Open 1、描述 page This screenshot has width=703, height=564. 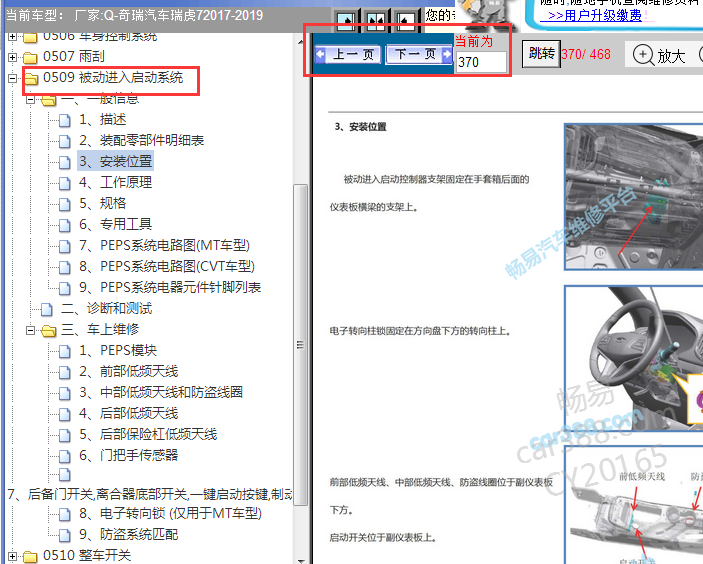103,120
